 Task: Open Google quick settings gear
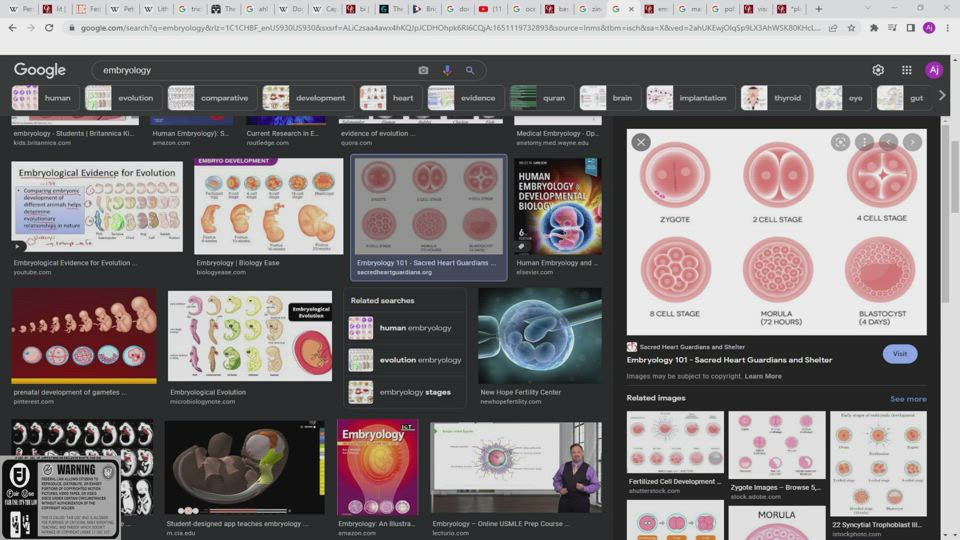tap(878, 70)
